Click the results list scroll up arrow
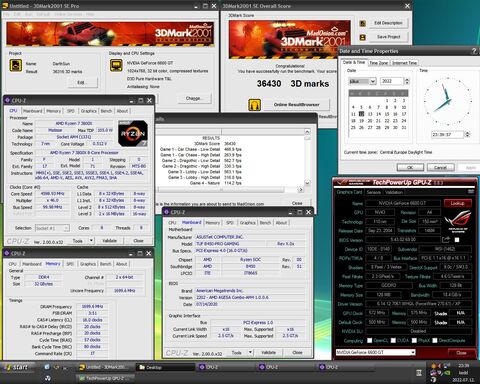 307,132
